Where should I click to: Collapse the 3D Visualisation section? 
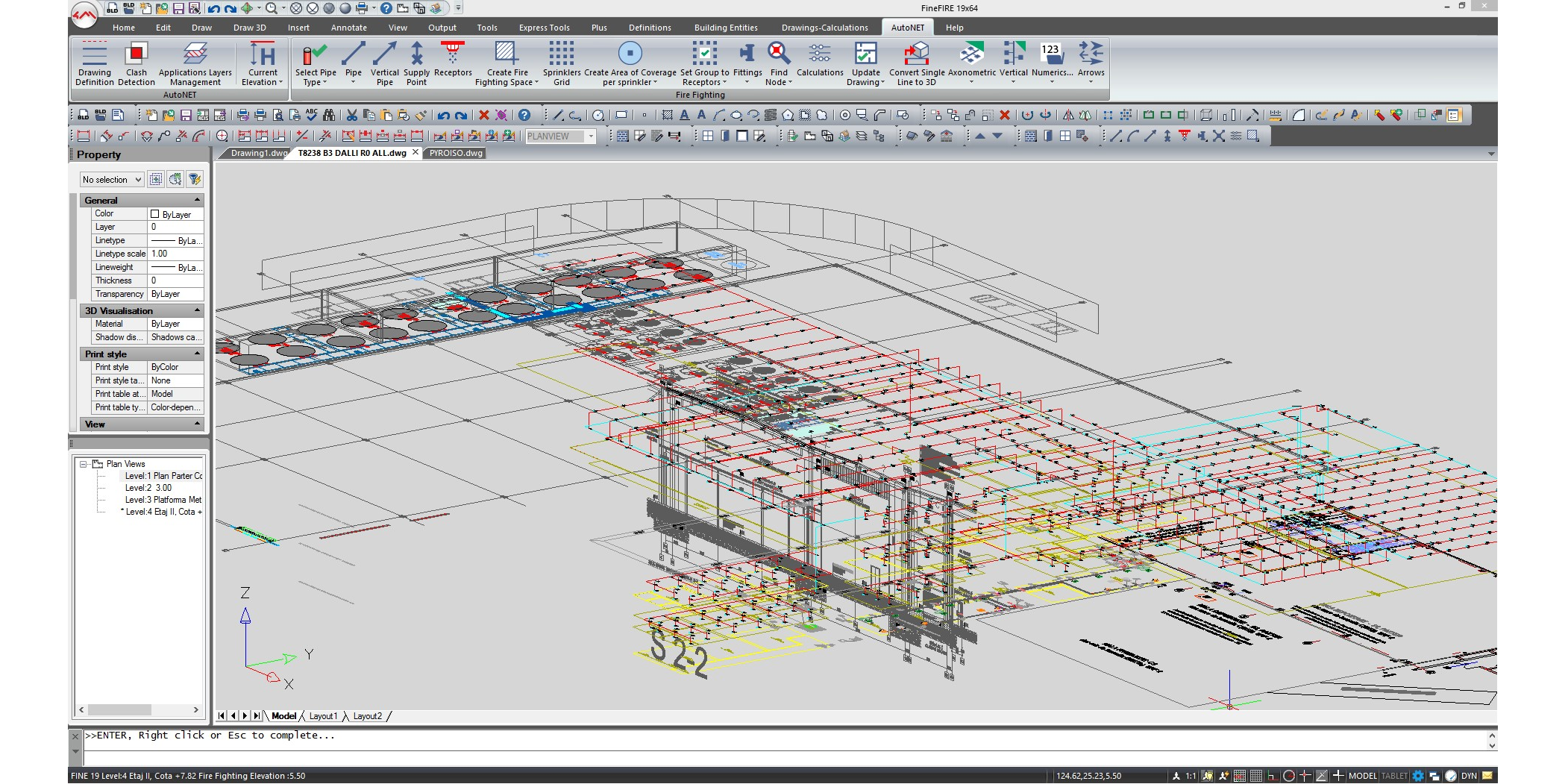pos(197,310)
